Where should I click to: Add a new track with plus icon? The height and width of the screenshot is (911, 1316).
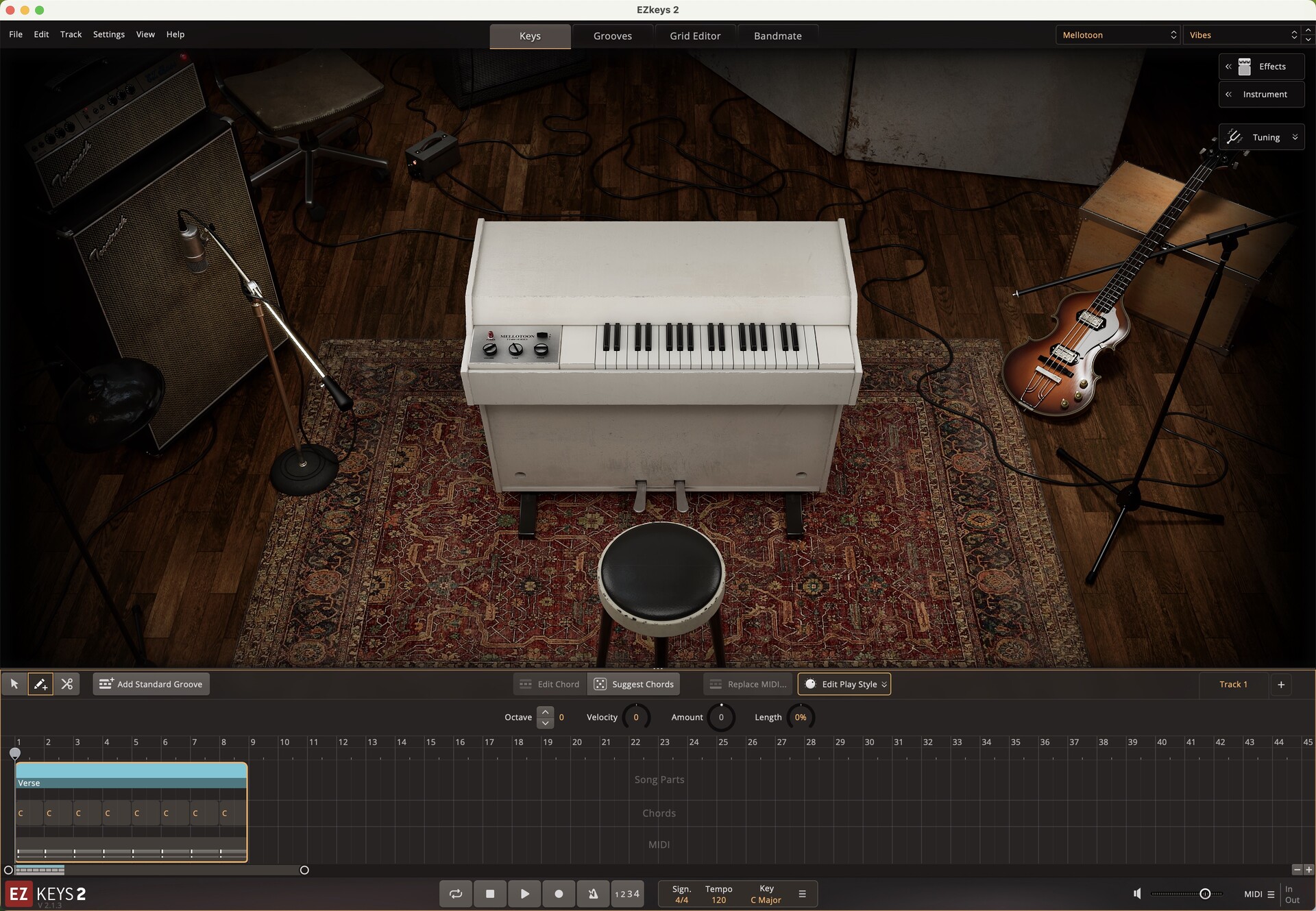tap(1280, 684)
